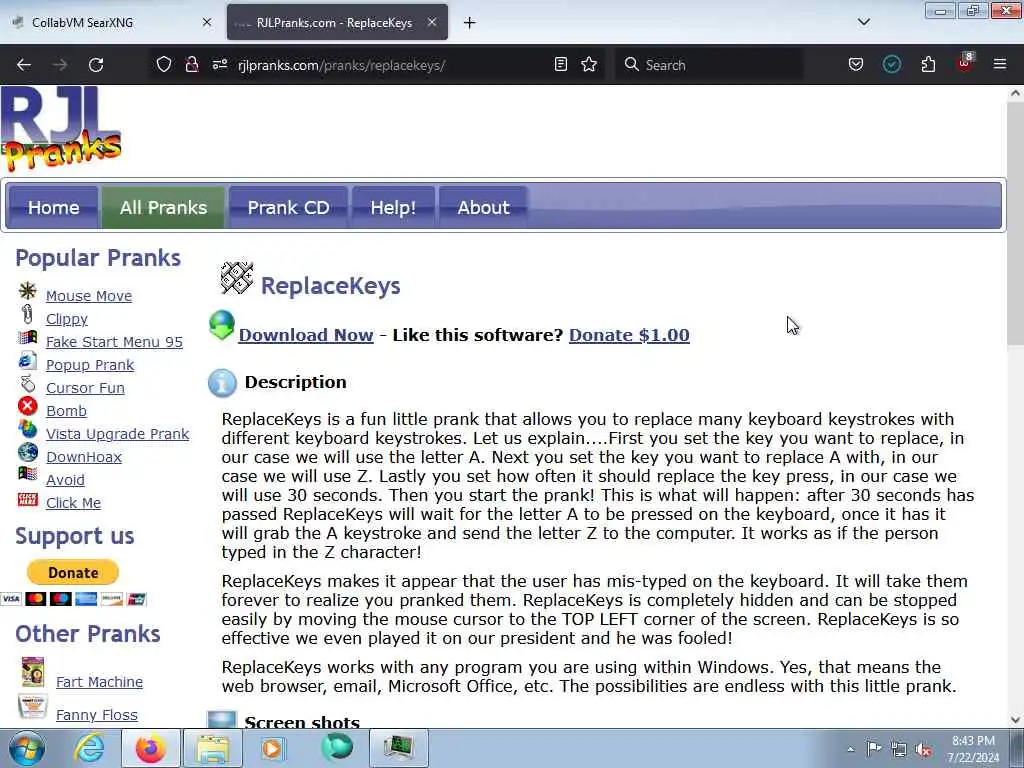Open the taskbar clock showing 8:43 PM
Screen dimensions: 1024x768
click(x=973, y=749)
